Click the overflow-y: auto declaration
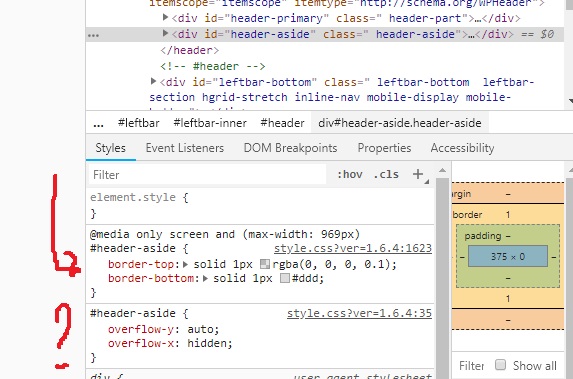The image size is (573, 379). 163,329
